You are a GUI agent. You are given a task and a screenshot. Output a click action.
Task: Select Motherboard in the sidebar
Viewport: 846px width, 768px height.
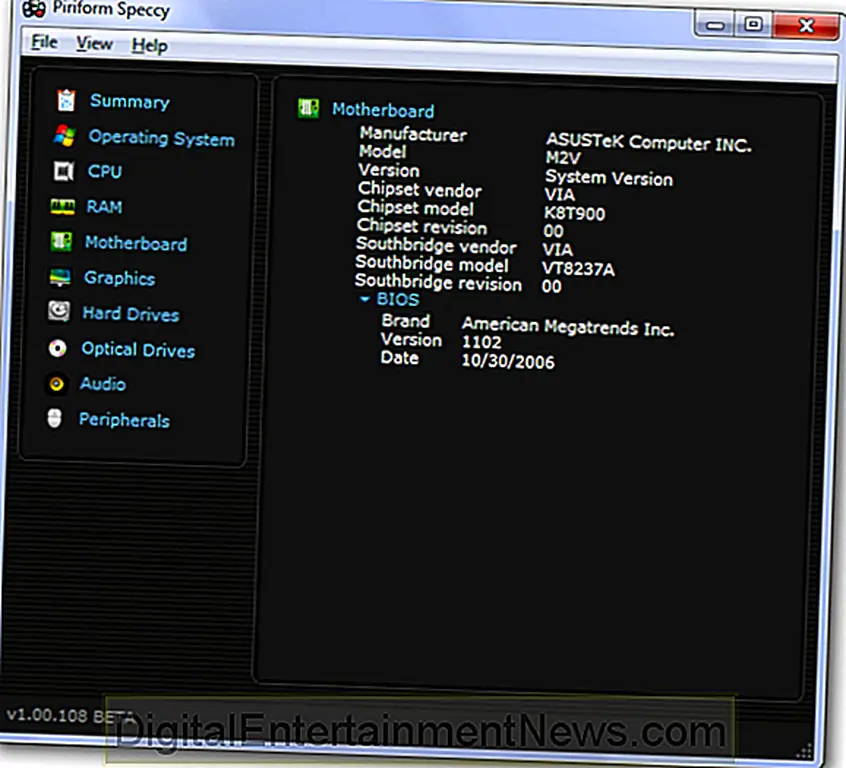136,243
